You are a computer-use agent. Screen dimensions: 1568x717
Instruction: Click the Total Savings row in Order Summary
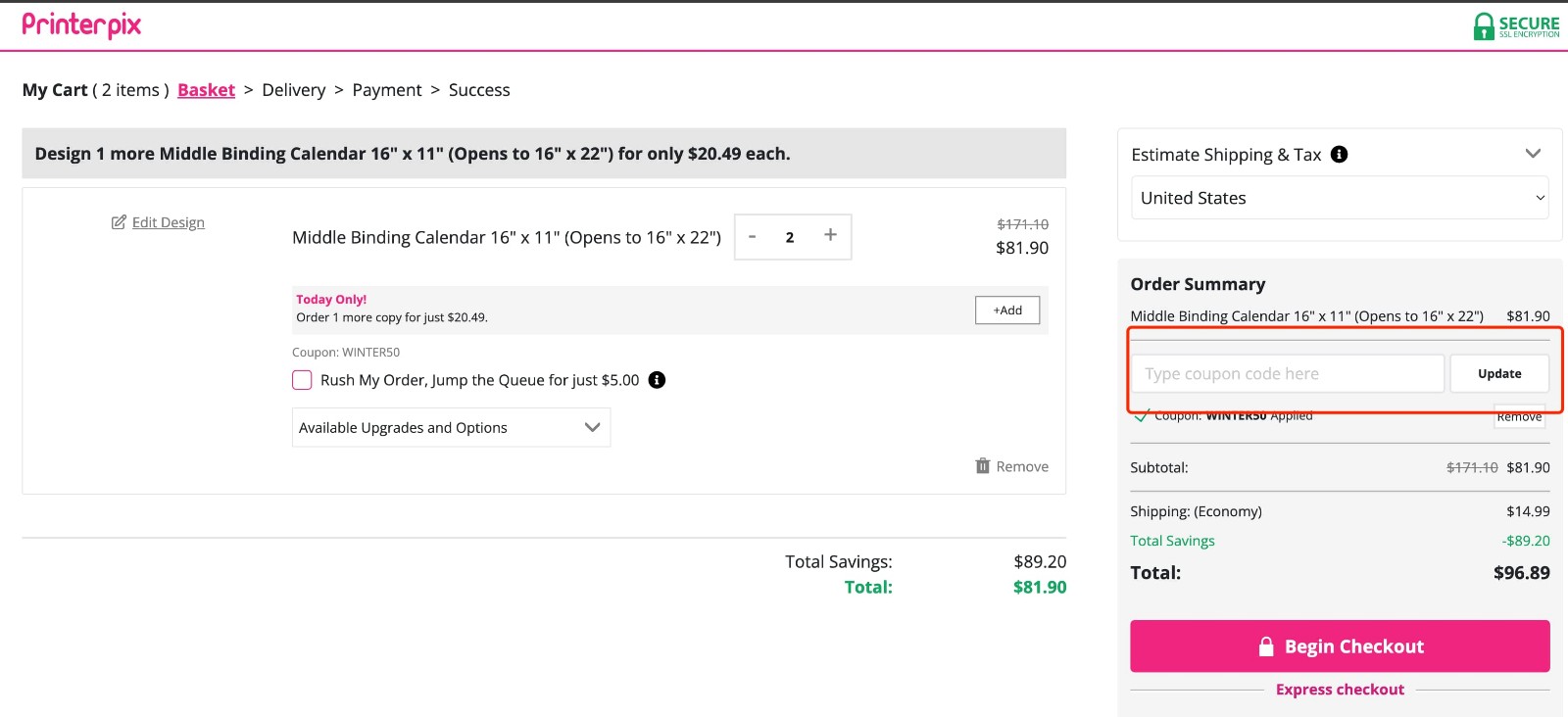1340,541
